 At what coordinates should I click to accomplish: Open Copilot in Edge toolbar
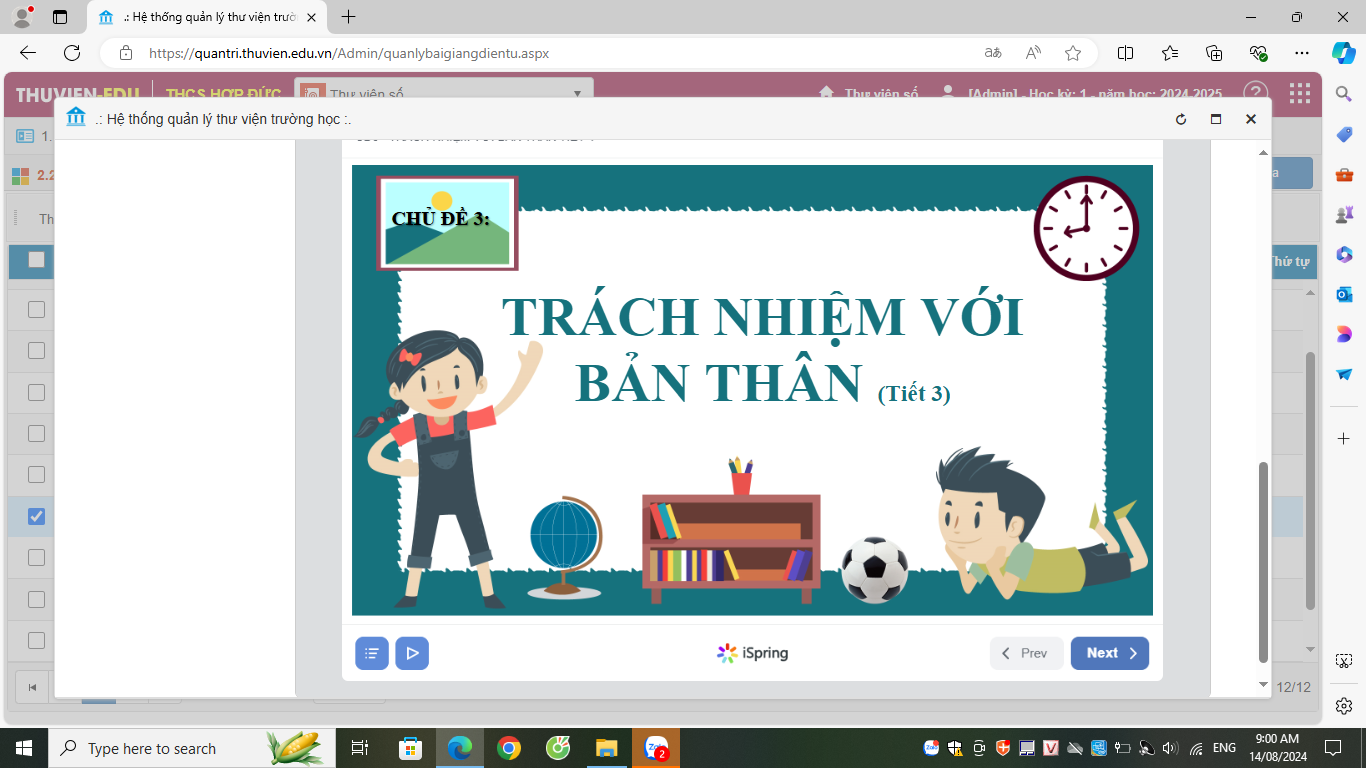click(x=1344, y=53)
